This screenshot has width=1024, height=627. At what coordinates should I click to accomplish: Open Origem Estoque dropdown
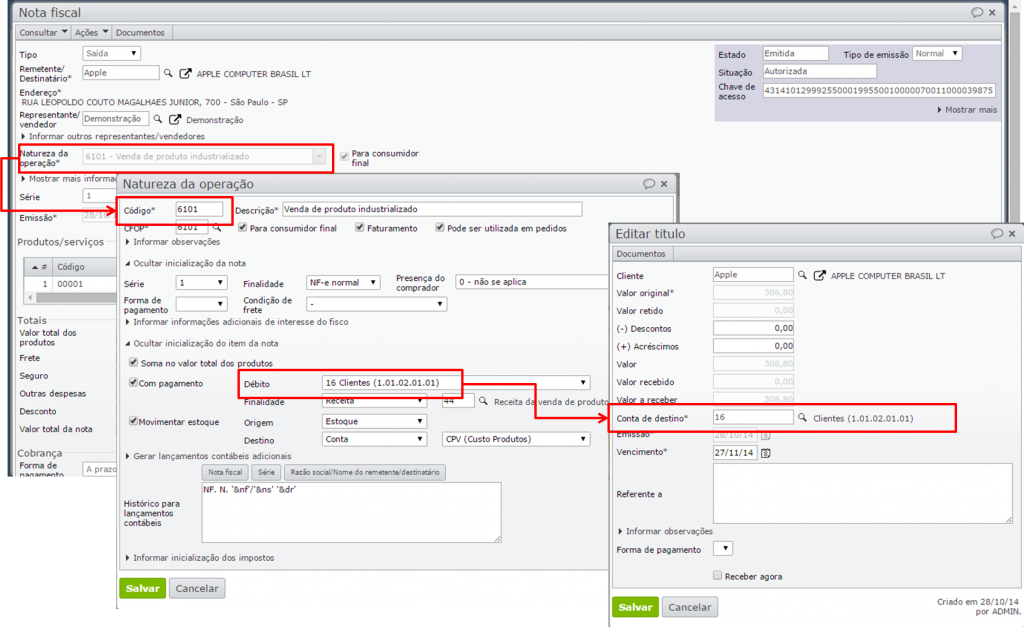[x=374, y=421]
